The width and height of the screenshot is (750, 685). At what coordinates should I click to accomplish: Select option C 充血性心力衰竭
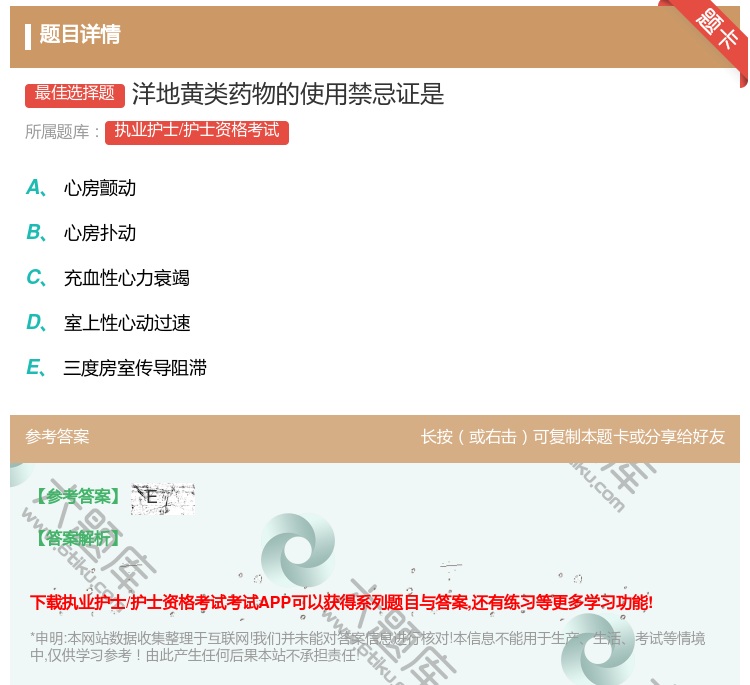(x=127, y=278)
